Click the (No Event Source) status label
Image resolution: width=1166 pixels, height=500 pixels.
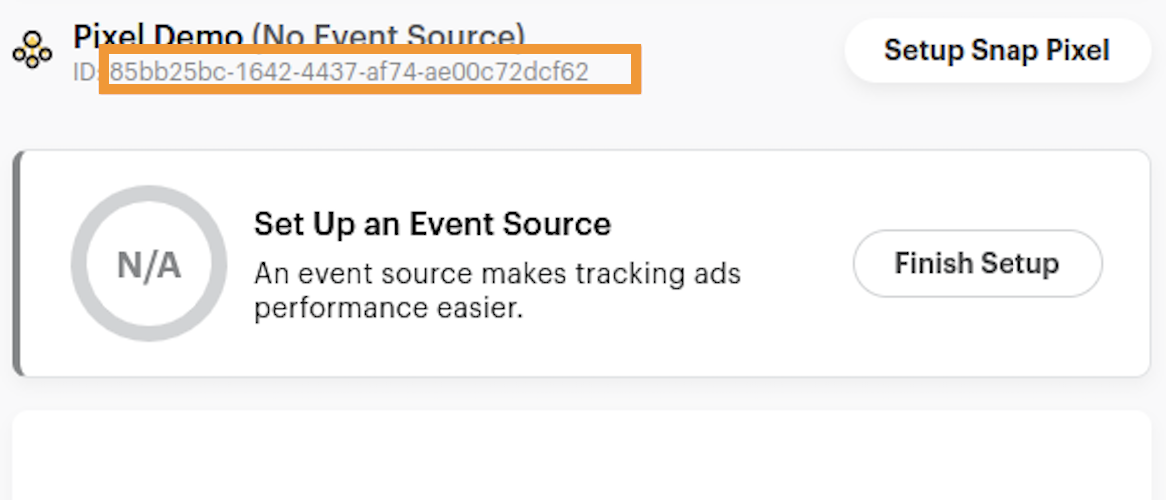point(388,38)
